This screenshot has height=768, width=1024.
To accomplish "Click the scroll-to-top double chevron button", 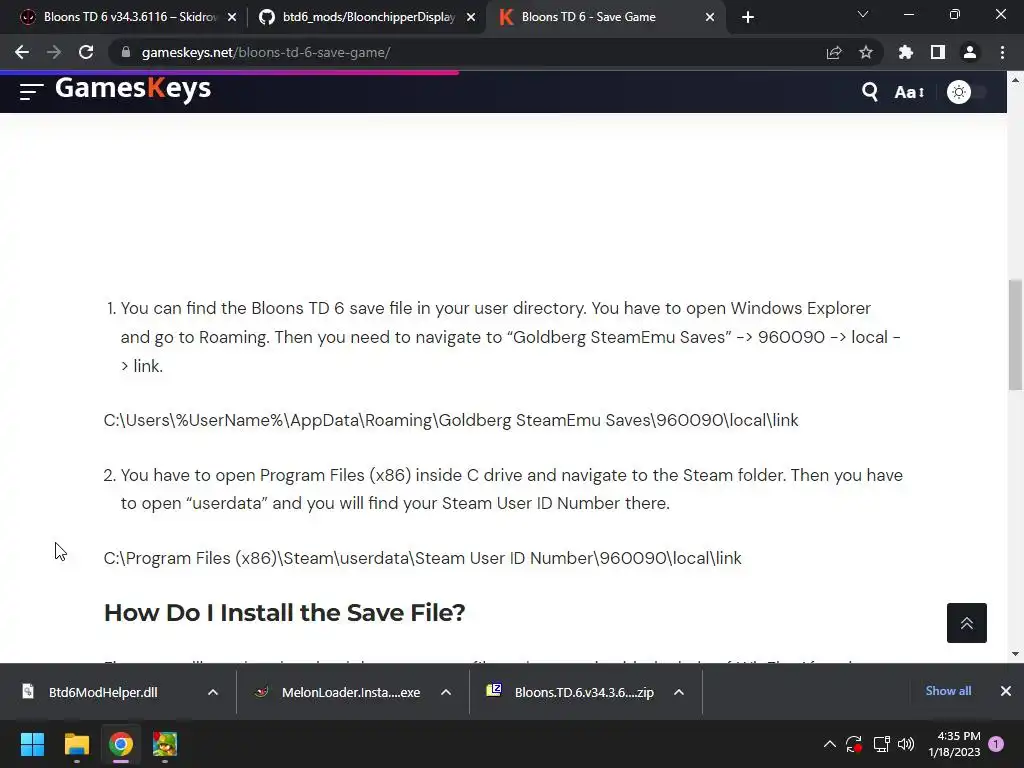I will pos(967,623).
